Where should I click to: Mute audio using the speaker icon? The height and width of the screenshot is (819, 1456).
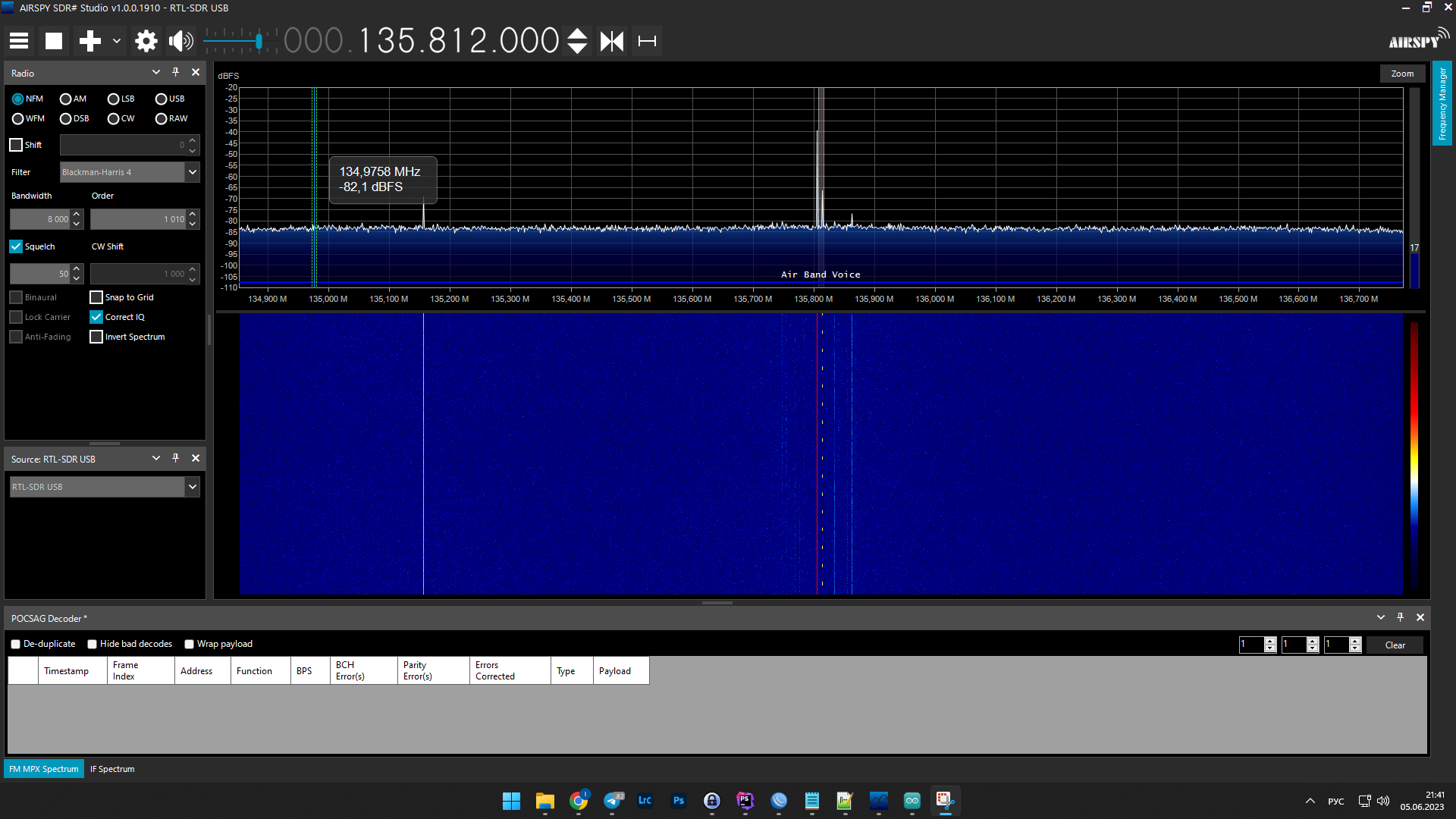pyautogui.click(x=180, y=41)
